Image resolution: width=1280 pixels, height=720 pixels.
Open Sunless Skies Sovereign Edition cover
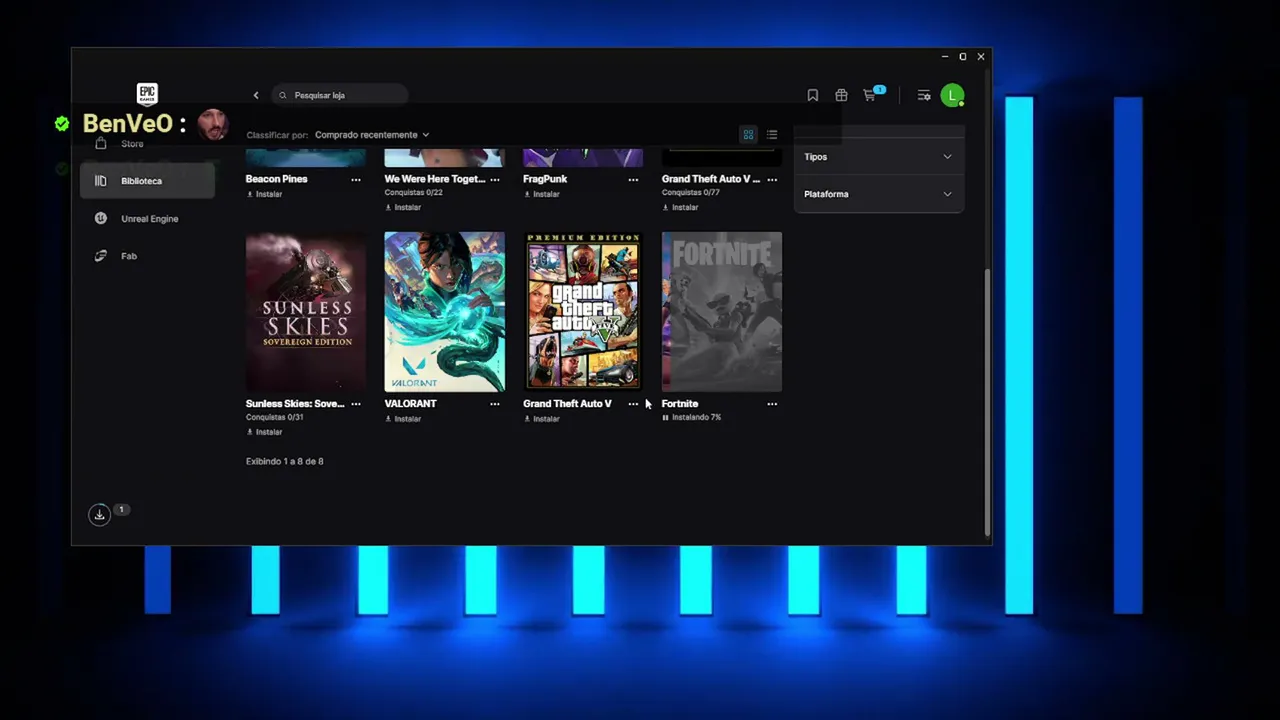coord(306,312)
